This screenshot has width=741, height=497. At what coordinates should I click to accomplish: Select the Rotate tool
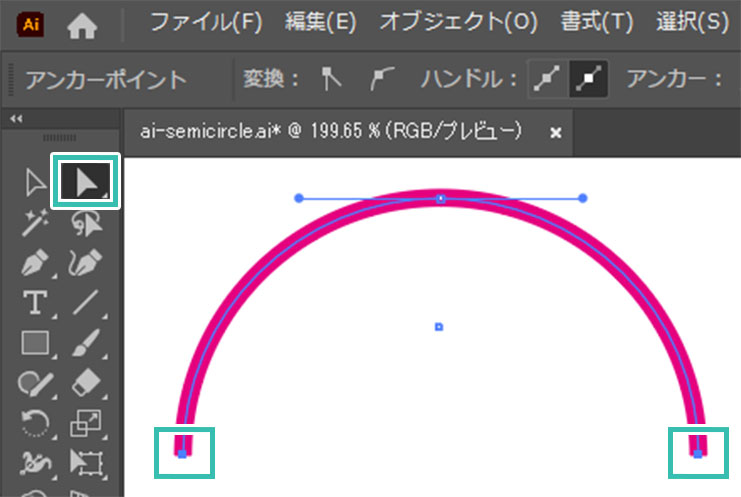point(36,423)
